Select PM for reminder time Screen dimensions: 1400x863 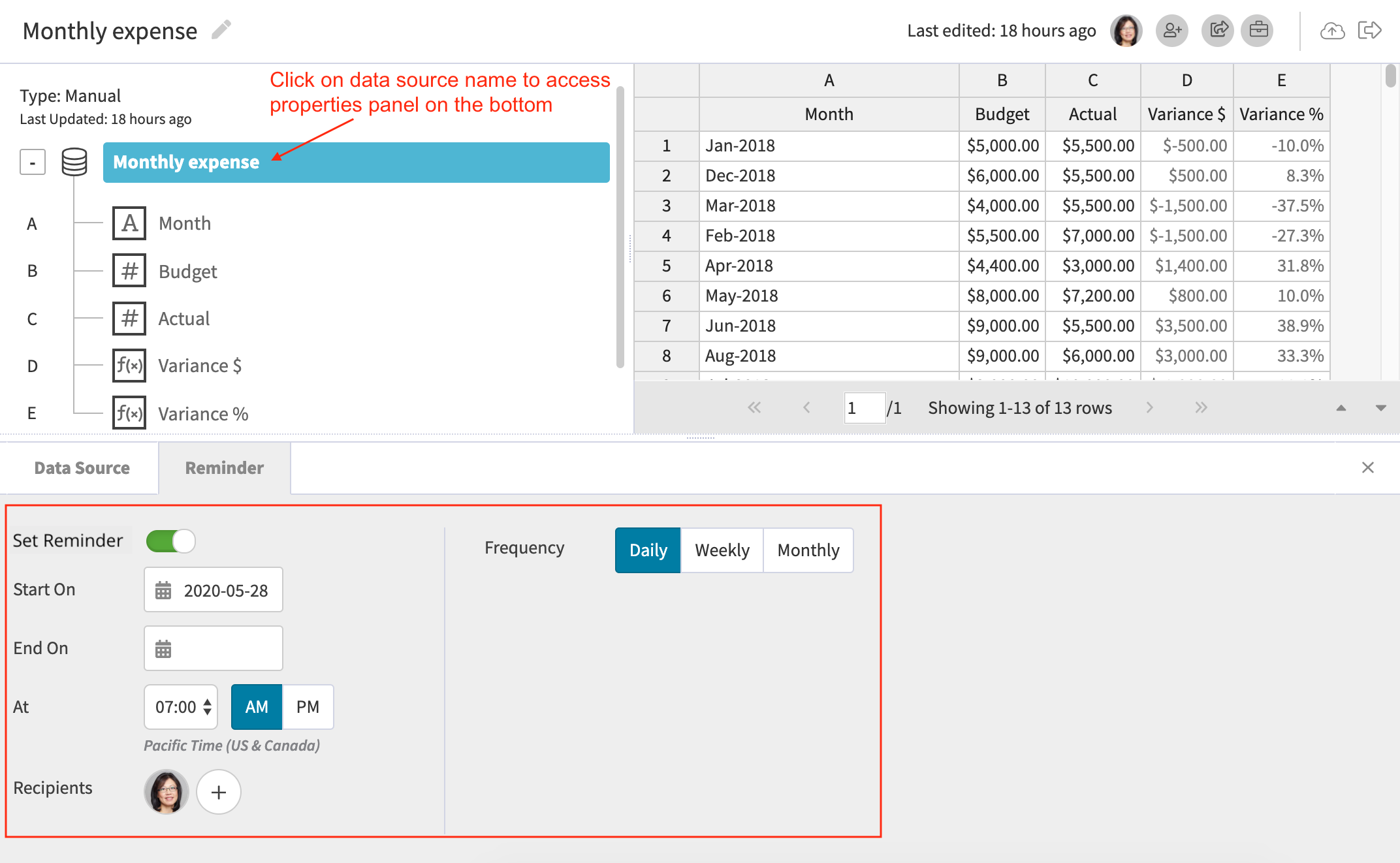click(x=308, y=707)
